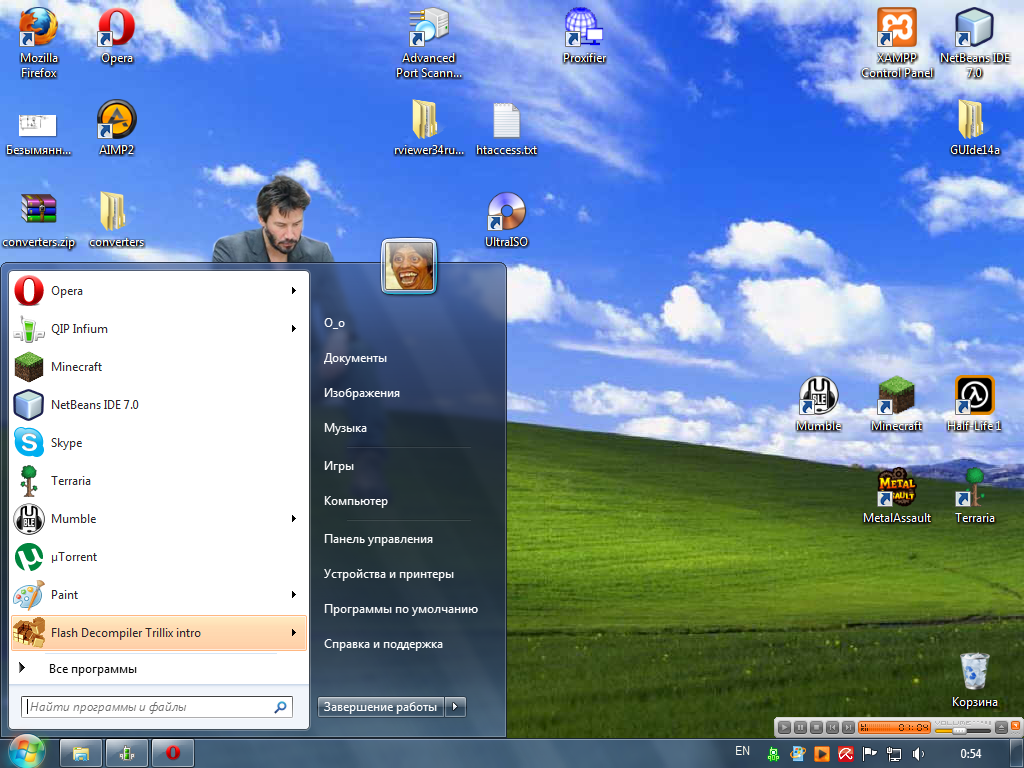Open File Explorer from the taskbar
Viewport: 1024px width, 768px height.
[x=81, y=754]
